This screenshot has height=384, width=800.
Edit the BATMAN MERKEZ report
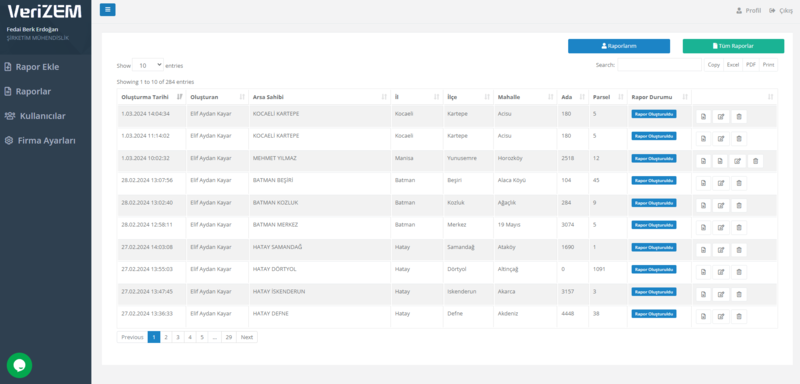click(721, 227)
